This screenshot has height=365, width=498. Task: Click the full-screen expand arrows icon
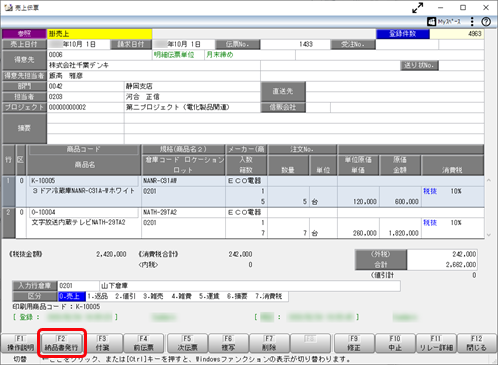pos(417,8)
